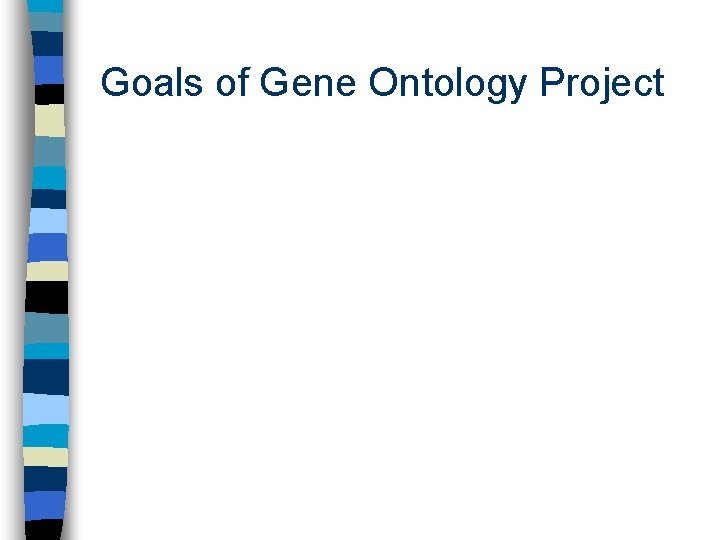720x540 pixels.
Task: Click the bottommost cream block in strip
Action: (x=47, y=457)
